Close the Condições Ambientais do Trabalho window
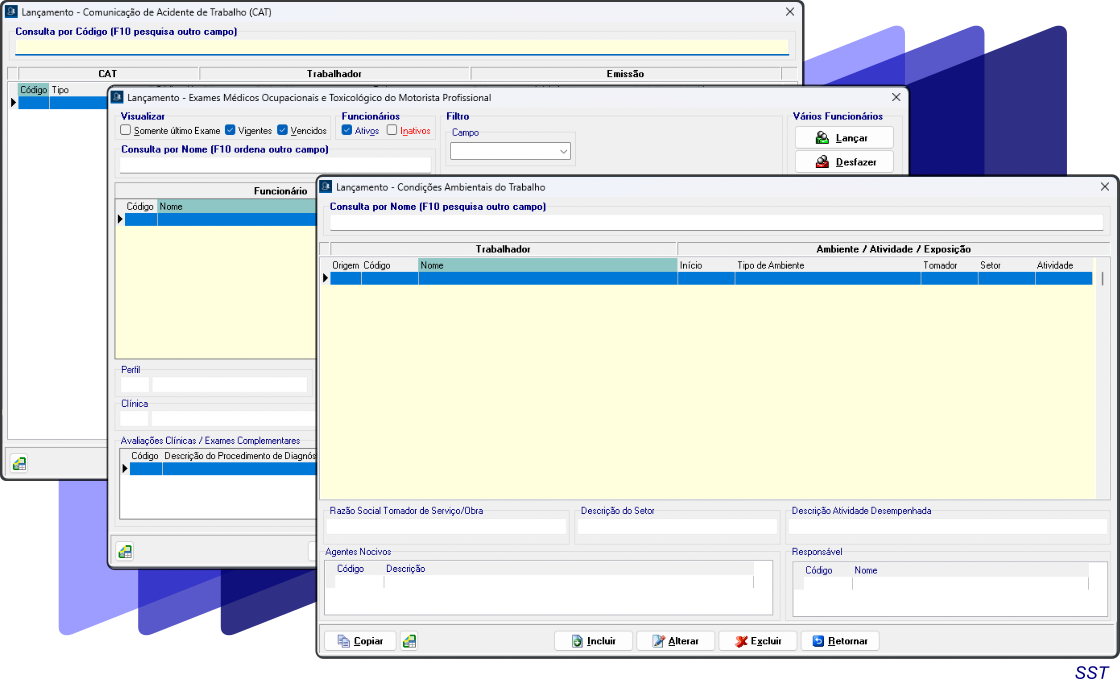Screen dimensions: 1120x685 click(1105, 187)
